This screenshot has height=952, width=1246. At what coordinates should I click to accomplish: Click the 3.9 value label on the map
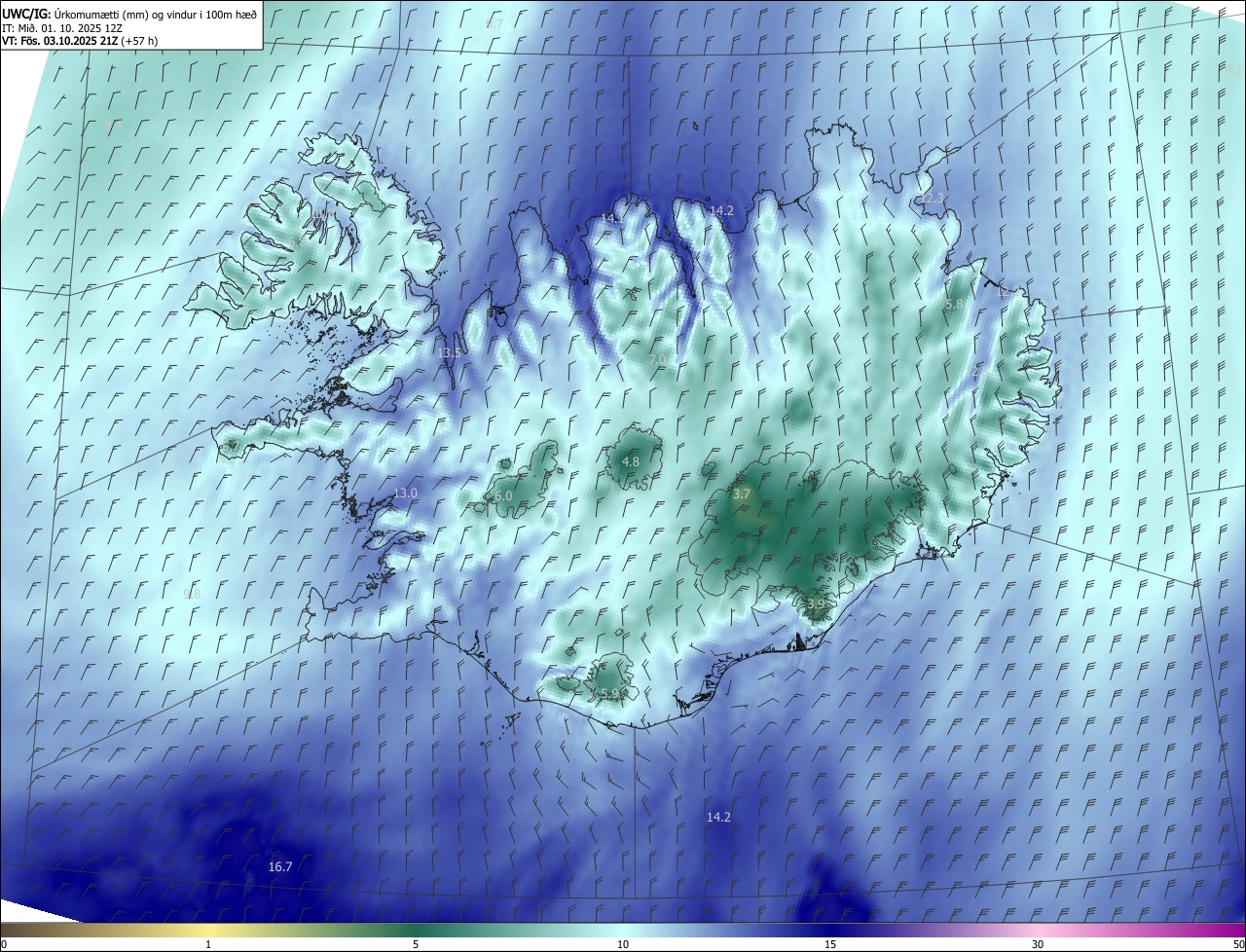(x=816, y=604)
